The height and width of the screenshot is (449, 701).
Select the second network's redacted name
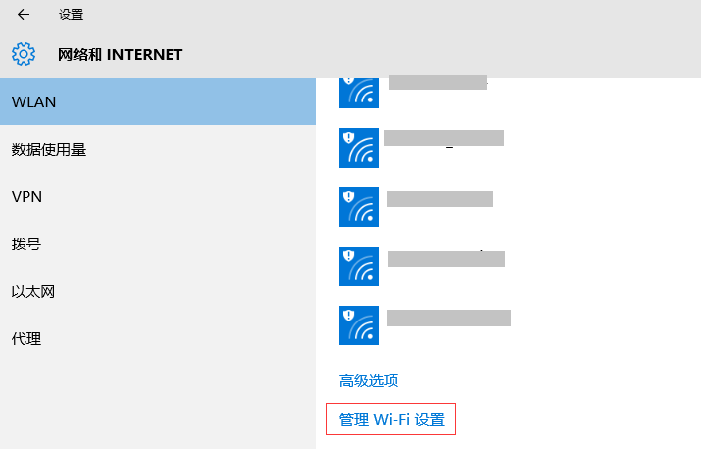[444, 138]
